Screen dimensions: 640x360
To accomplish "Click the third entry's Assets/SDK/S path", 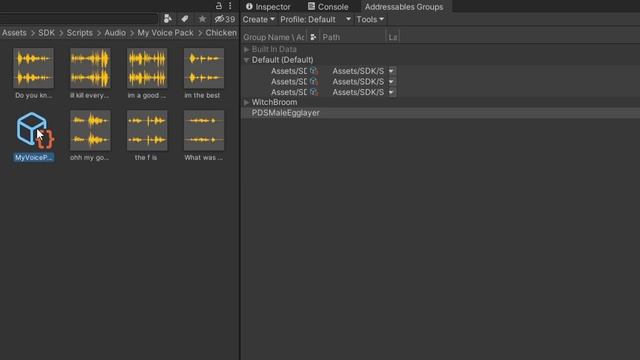I will (x=358, y=92).
